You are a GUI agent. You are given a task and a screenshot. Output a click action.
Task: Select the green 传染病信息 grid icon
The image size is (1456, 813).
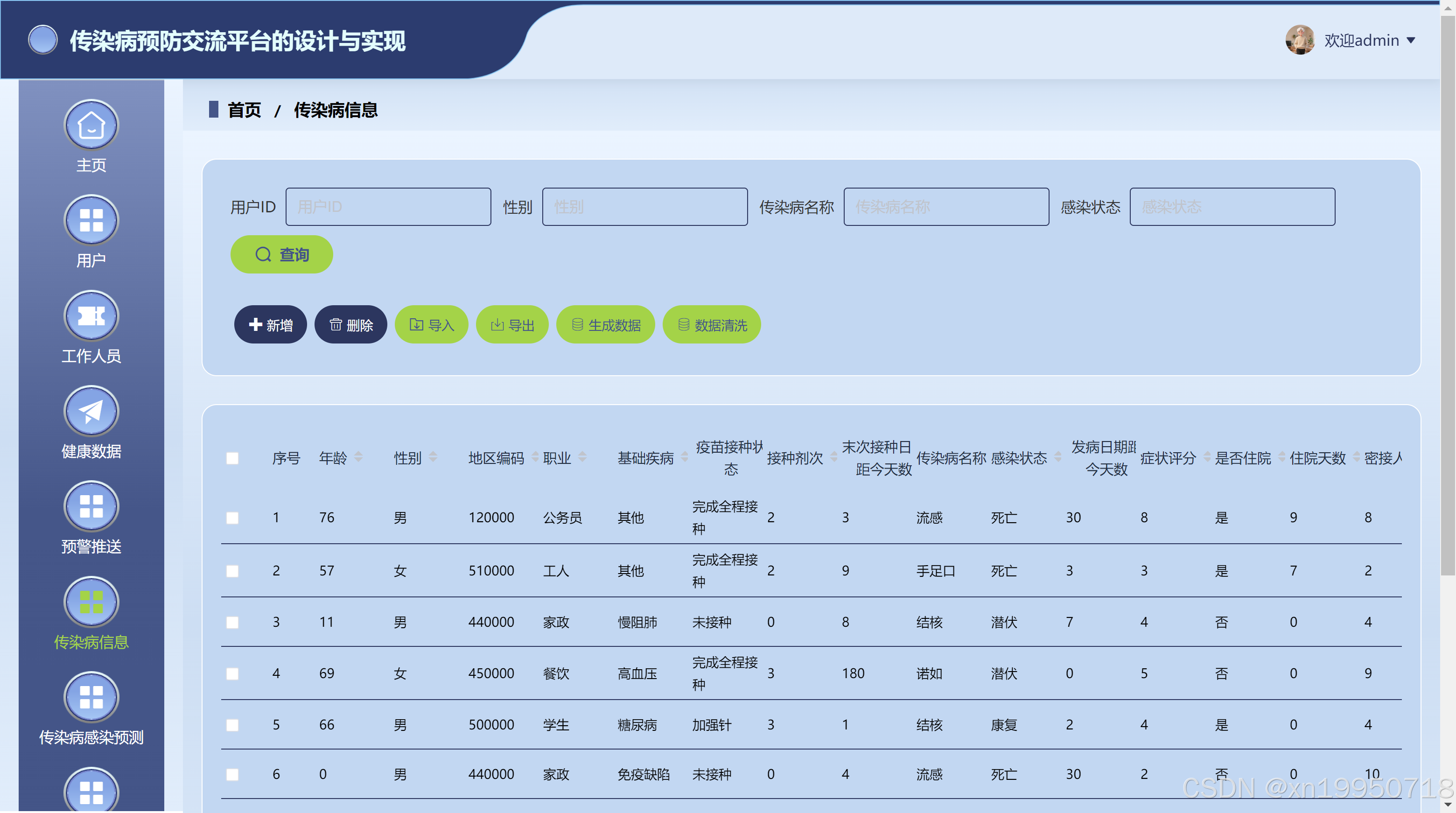91,602
